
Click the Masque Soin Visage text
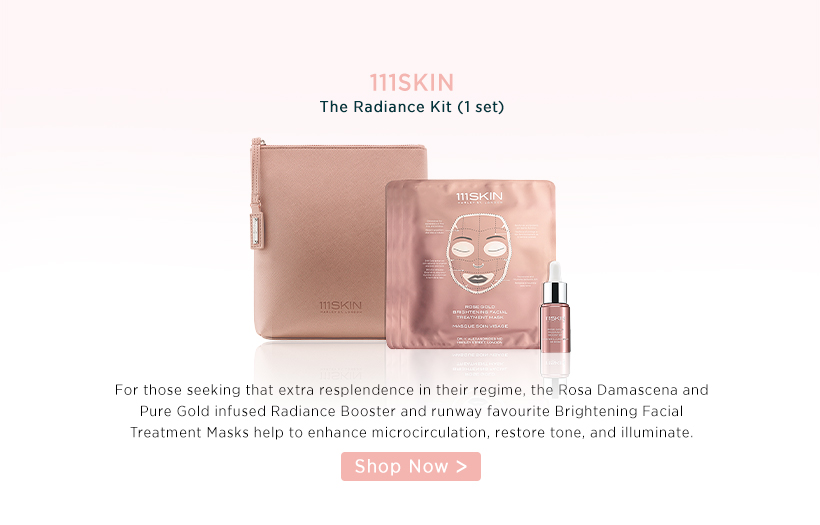[x=480, y=326]
